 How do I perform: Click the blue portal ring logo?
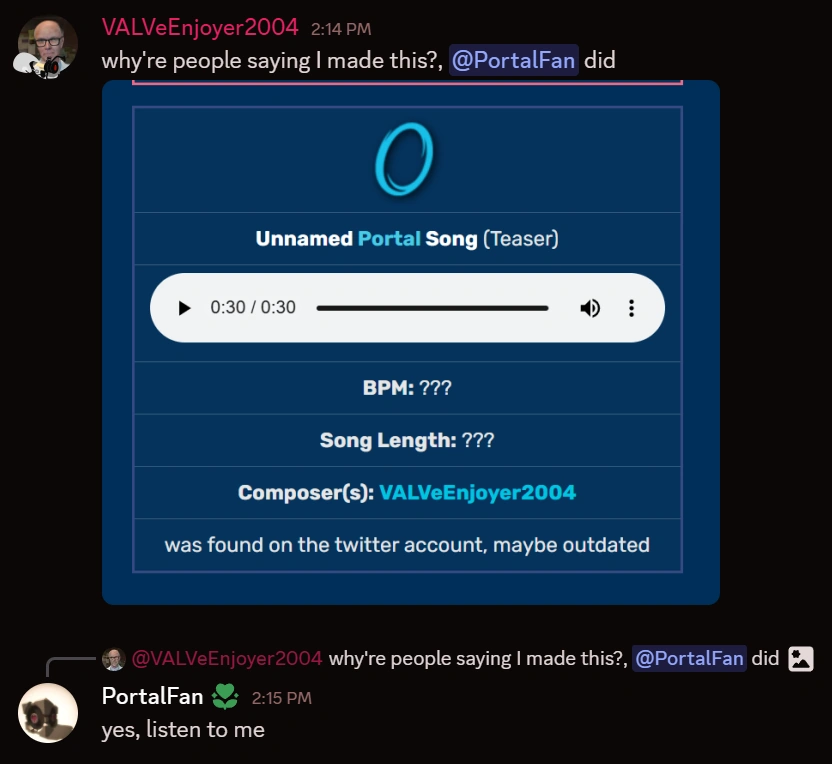tap(405, 160)
